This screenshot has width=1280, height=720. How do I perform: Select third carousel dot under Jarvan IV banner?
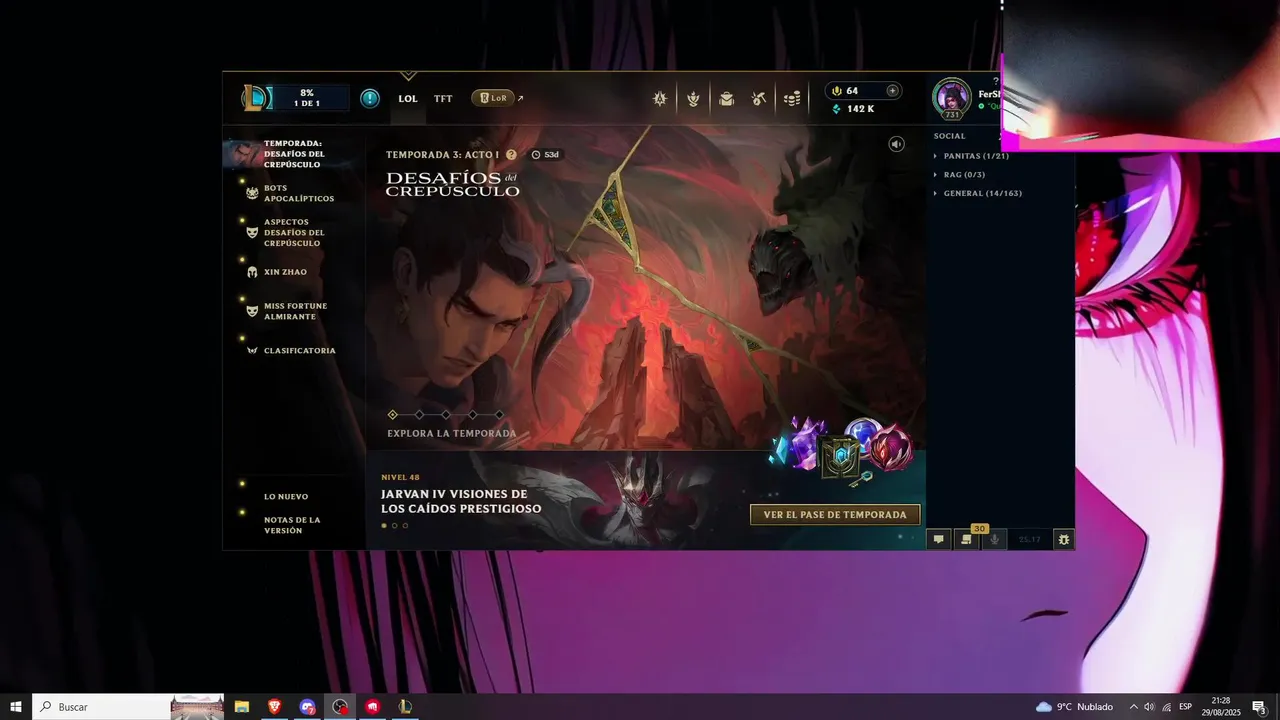[x=405, y=525]
